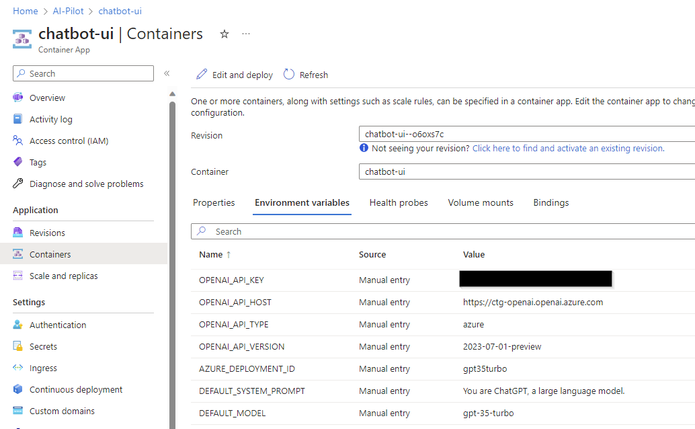
Task: Click the Source column header
Action: click(x=372, y=254)
